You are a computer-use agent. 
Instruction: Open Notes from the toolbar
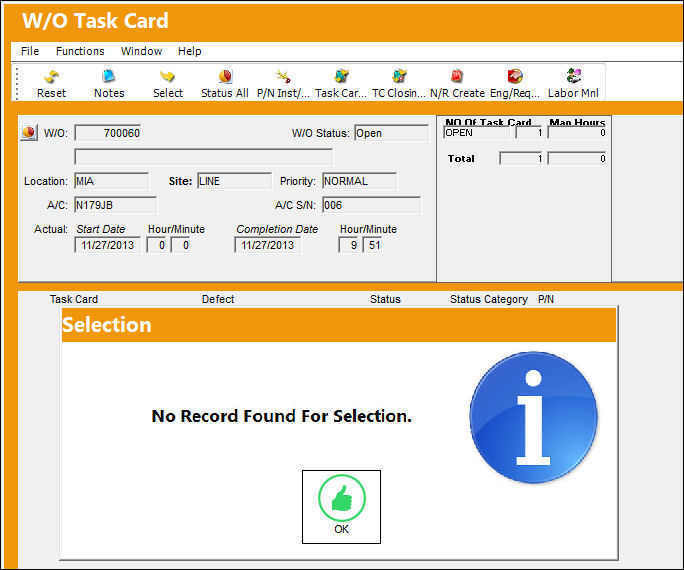click(x=109, y=83)
